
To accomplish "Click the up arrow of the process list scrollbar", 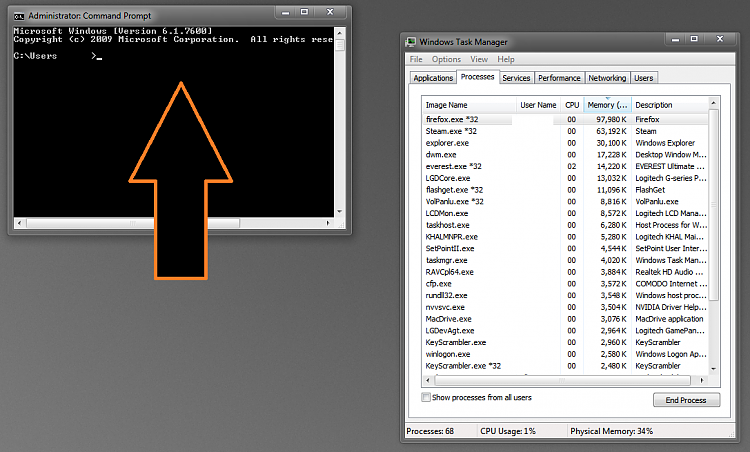I will pyautogui.click(x=713, y=103).
